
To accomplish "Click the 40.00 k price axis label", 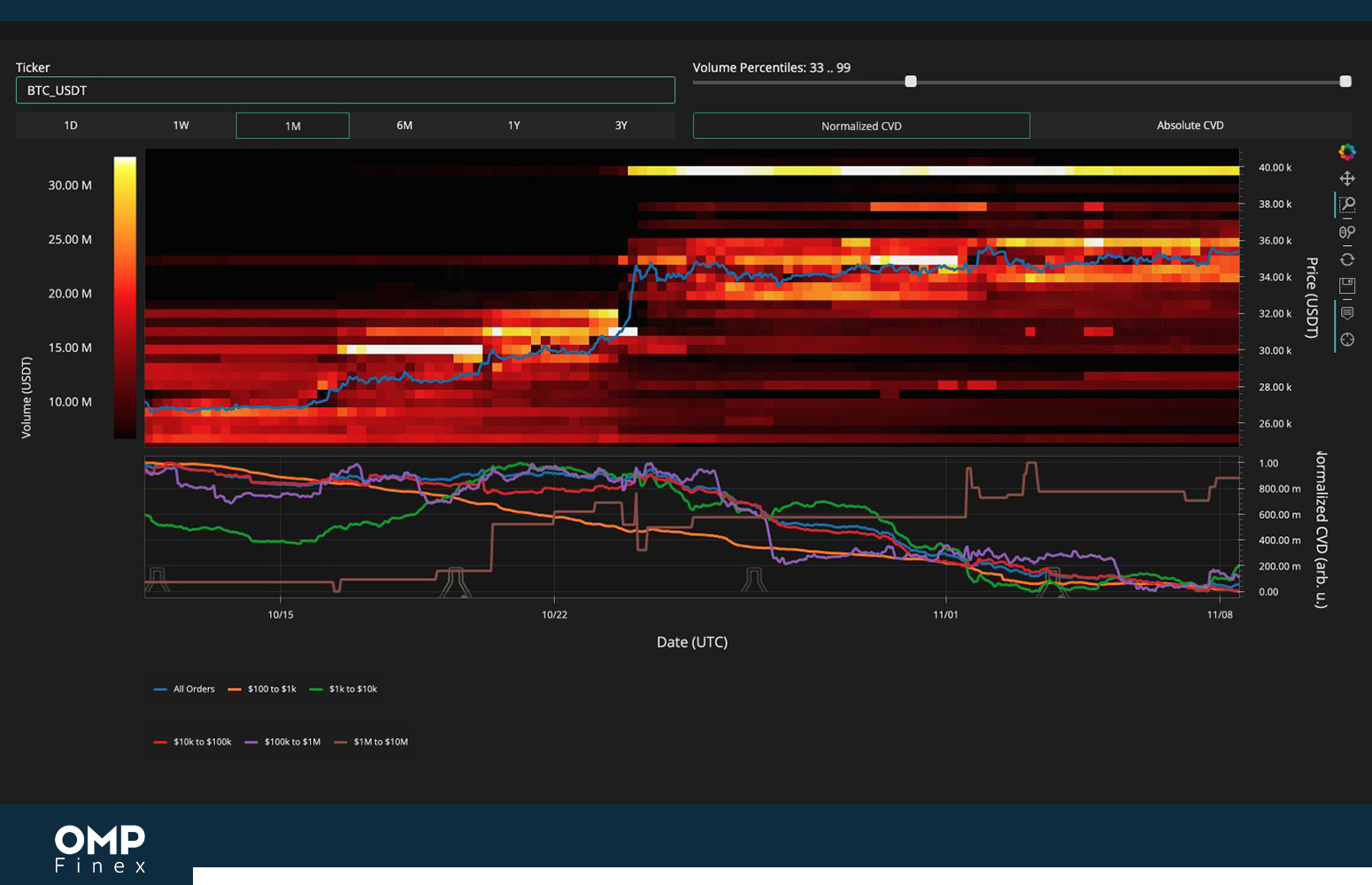I will [x=1276, y=167].
